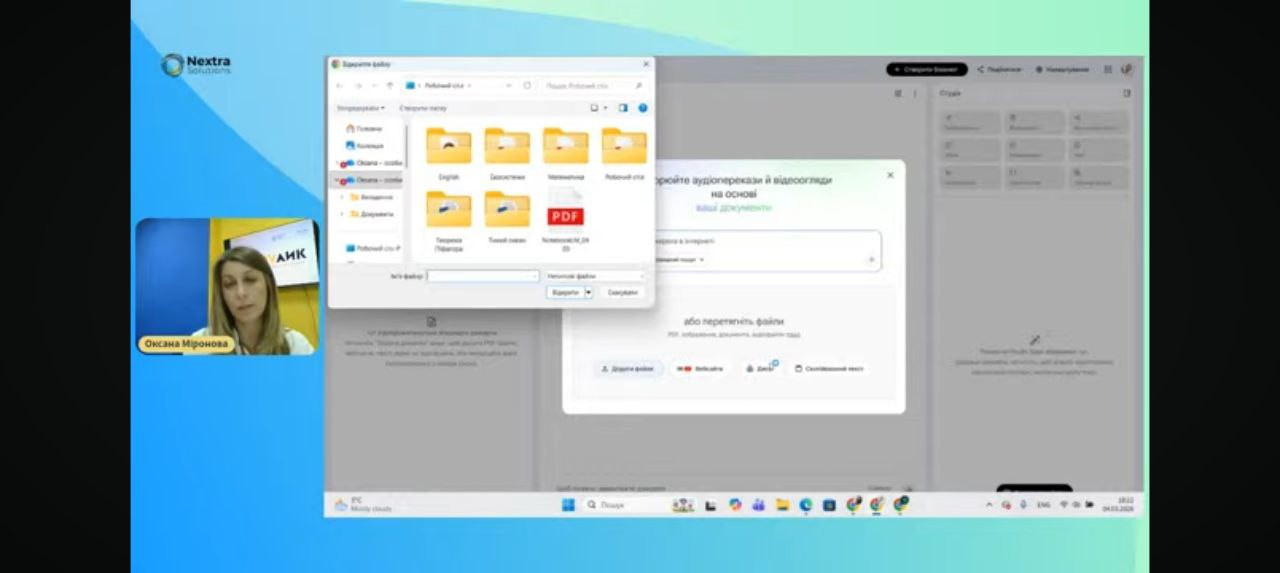Refresh the file dialog folder view
1280x573 pixels.
click(x=527, y=86)
